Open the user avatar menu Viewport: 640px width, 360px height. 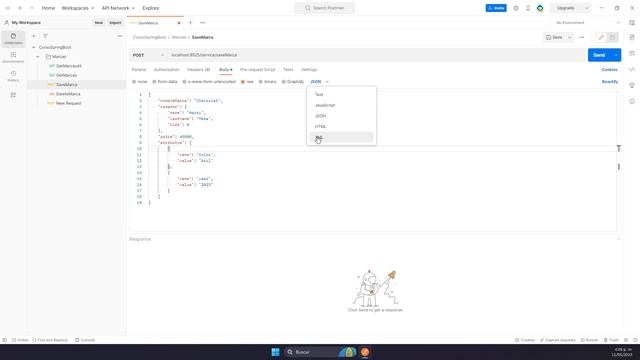tap(540, 8)
